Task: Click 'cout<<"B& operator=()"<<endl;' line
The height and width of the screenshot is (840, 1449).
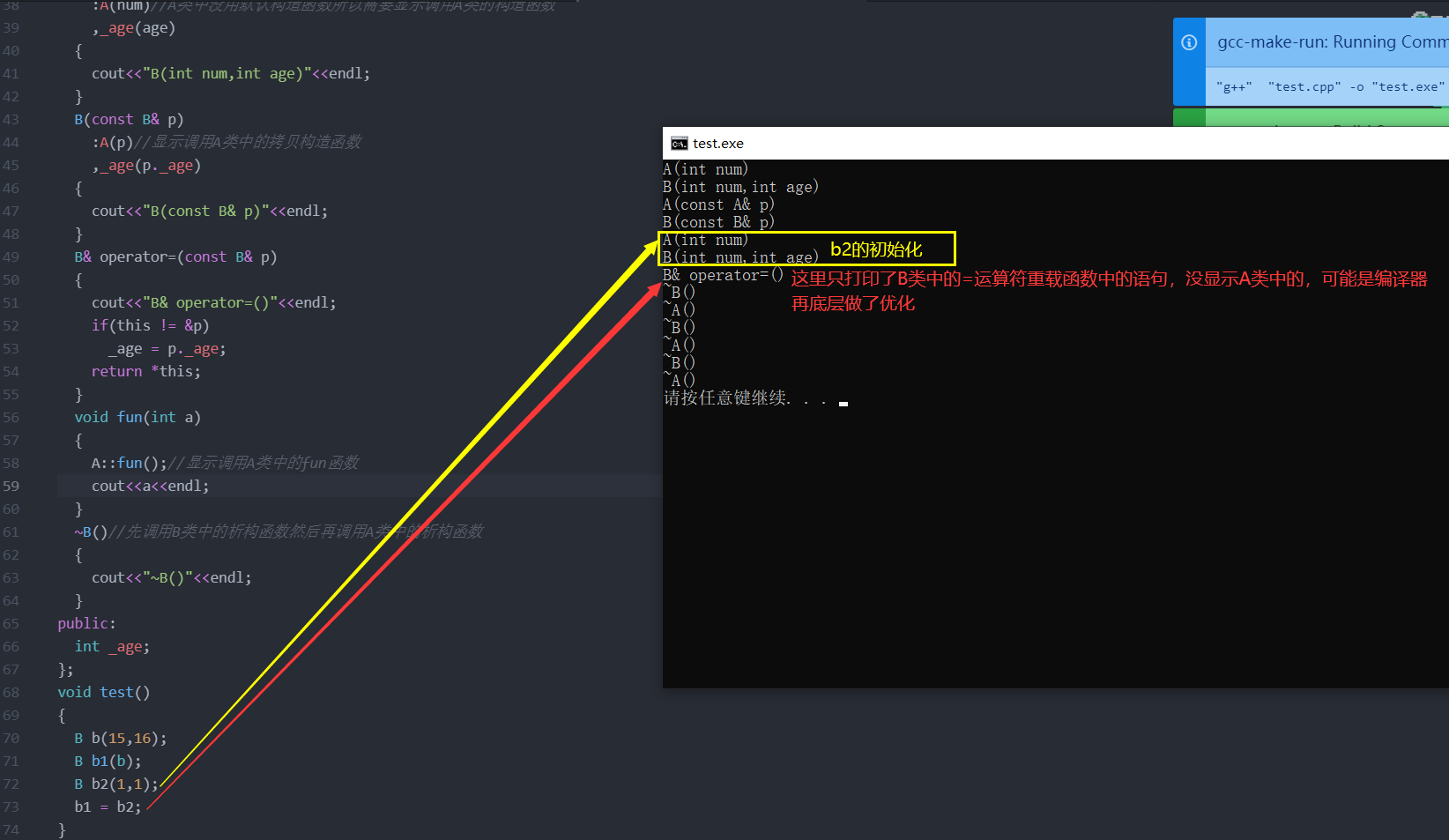Action: point(214,302)
